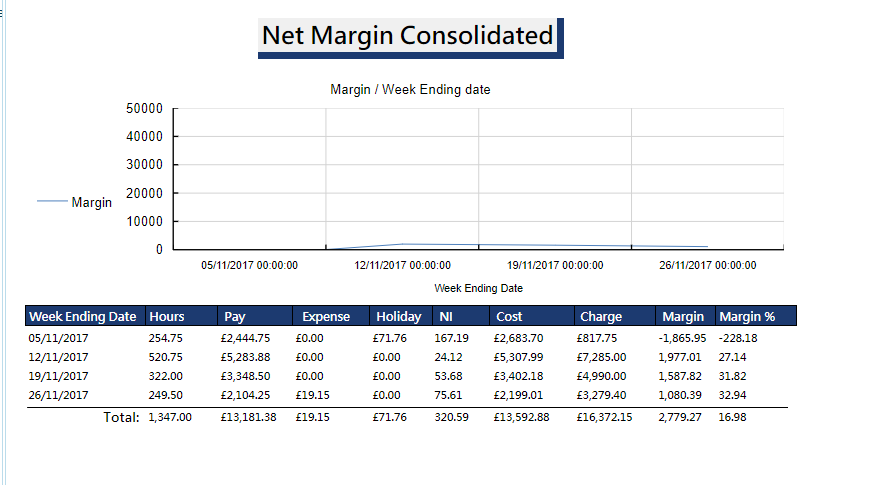
Task: Select the Total hours value 1,347.00
Action: [169, 417]
